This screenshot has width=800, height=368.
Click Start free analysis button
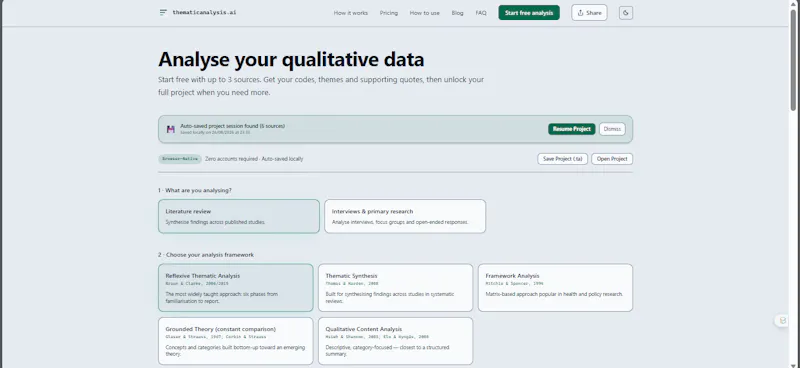(529, 13)
